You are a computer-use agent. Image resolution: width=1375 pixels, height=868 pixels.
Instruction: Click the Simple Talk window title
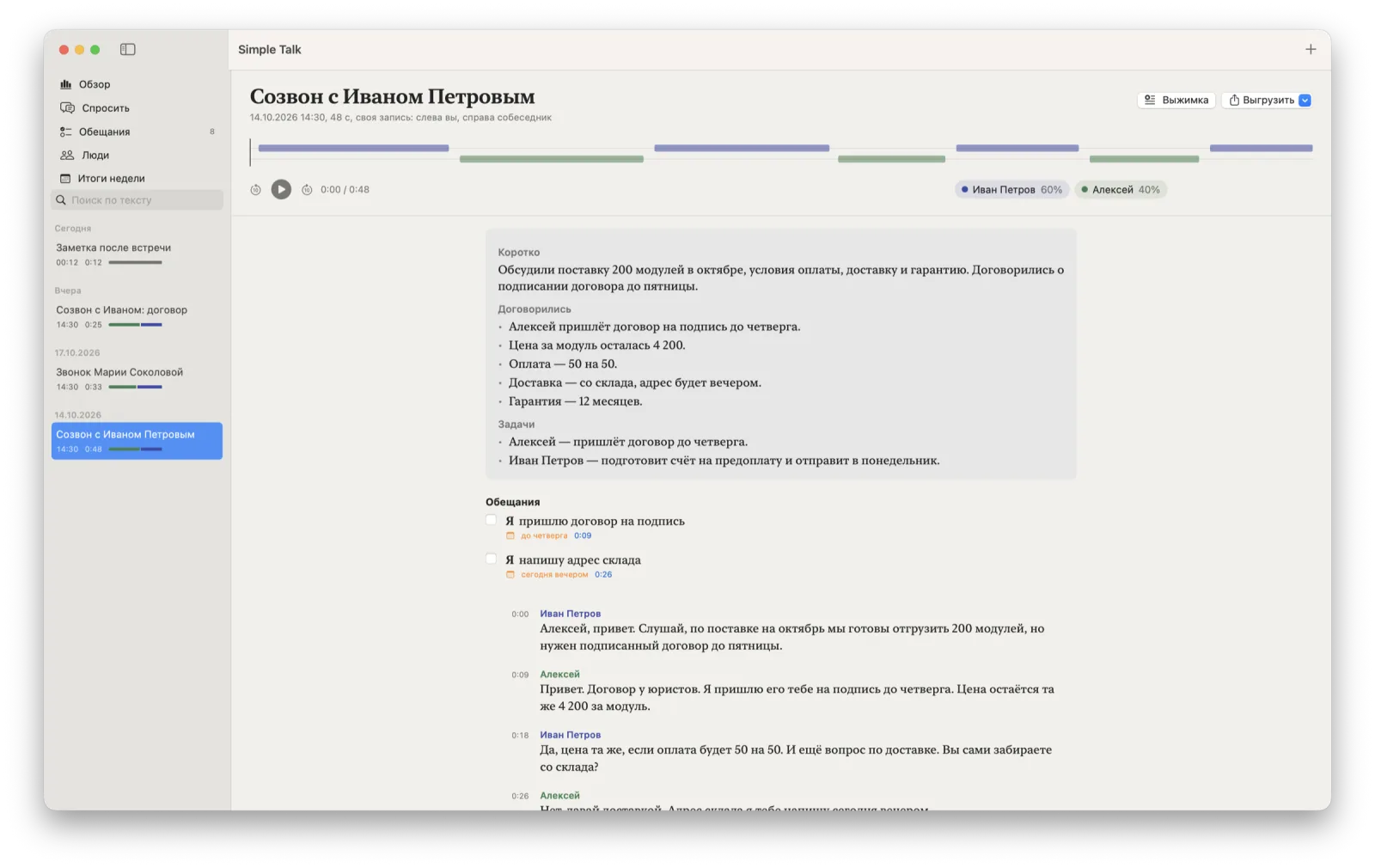pyautogui.click(x=270, y=49)
